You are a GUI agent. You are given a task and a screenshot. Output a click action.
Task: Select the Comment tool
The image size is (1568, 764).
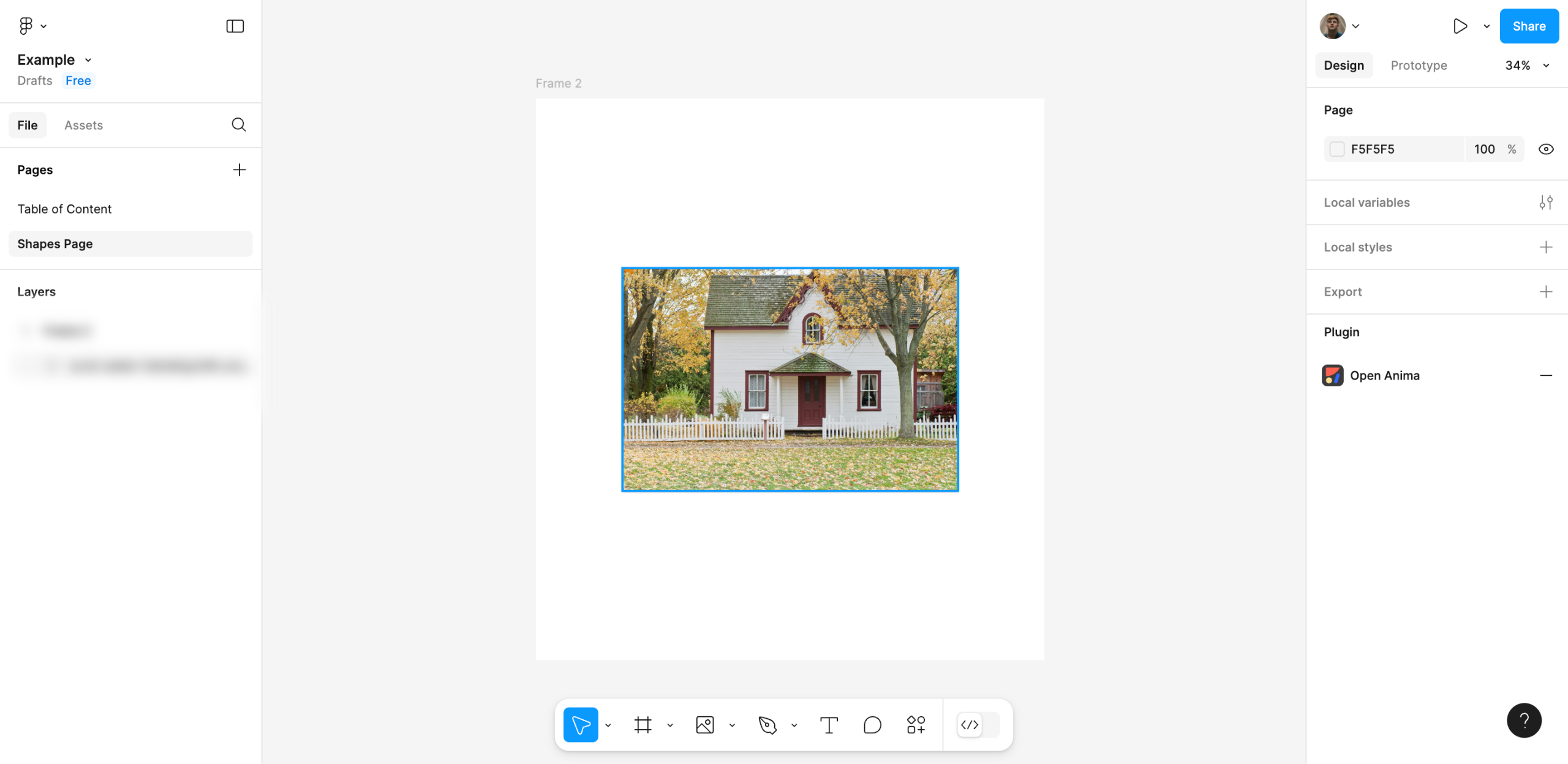(872, 725)
